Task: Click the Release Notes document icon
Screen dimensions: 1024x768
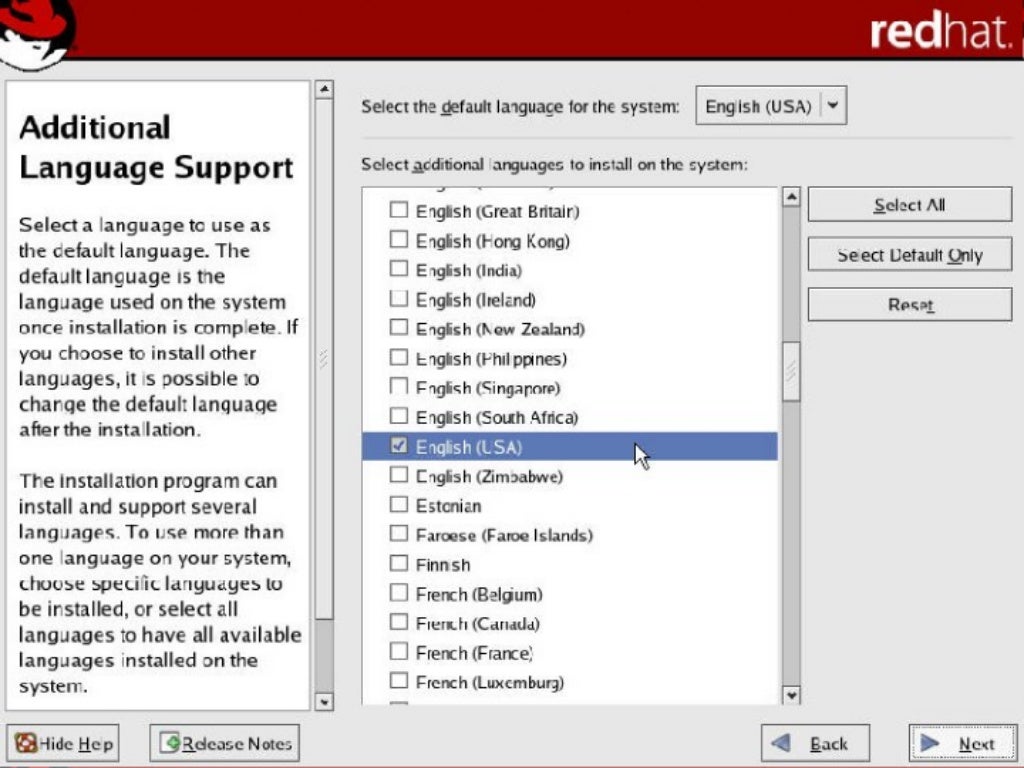Action: click(x=170, y=743)
